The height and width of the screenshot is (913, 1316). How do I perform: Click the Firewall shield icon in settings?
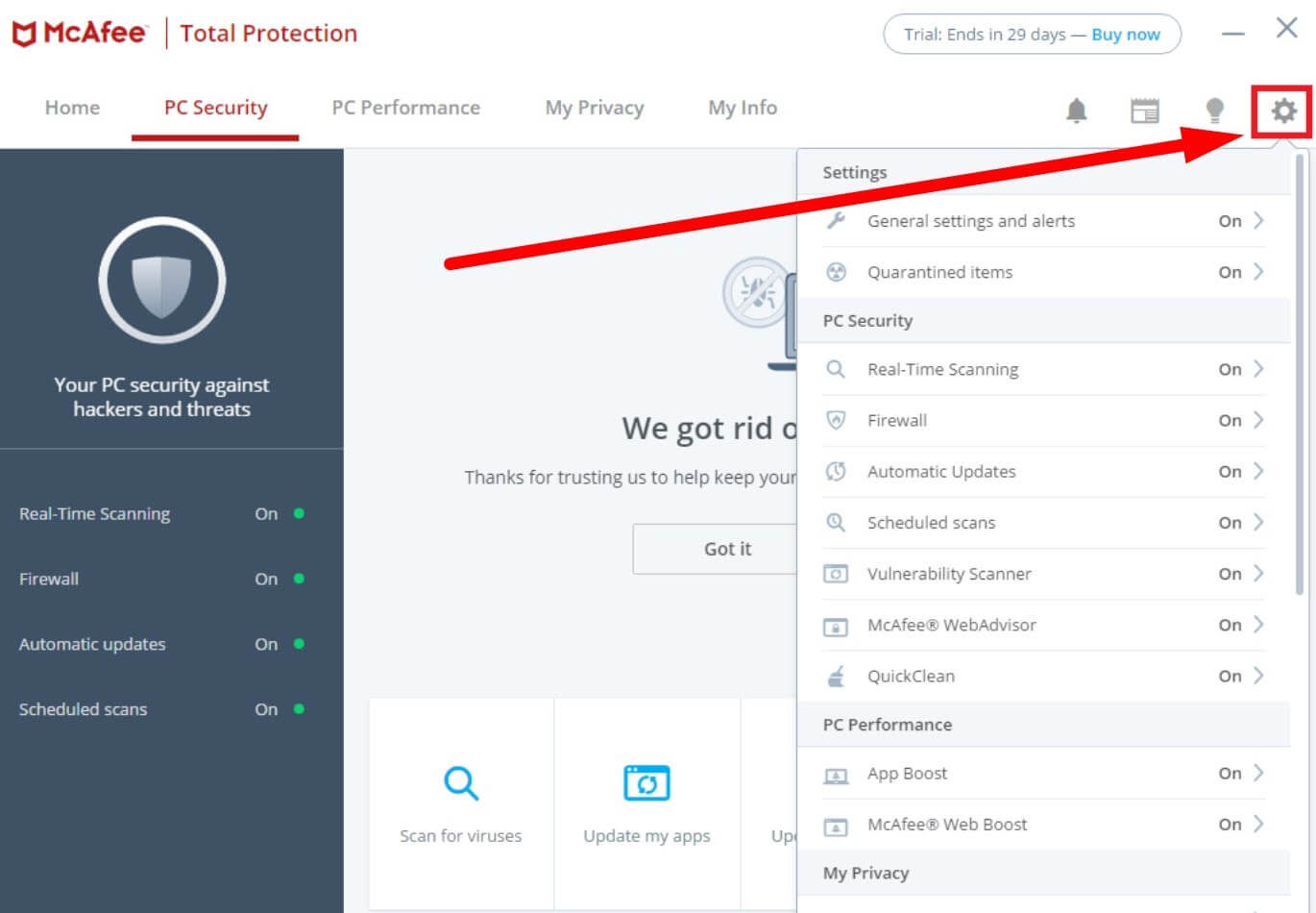(x=836, y=420)
